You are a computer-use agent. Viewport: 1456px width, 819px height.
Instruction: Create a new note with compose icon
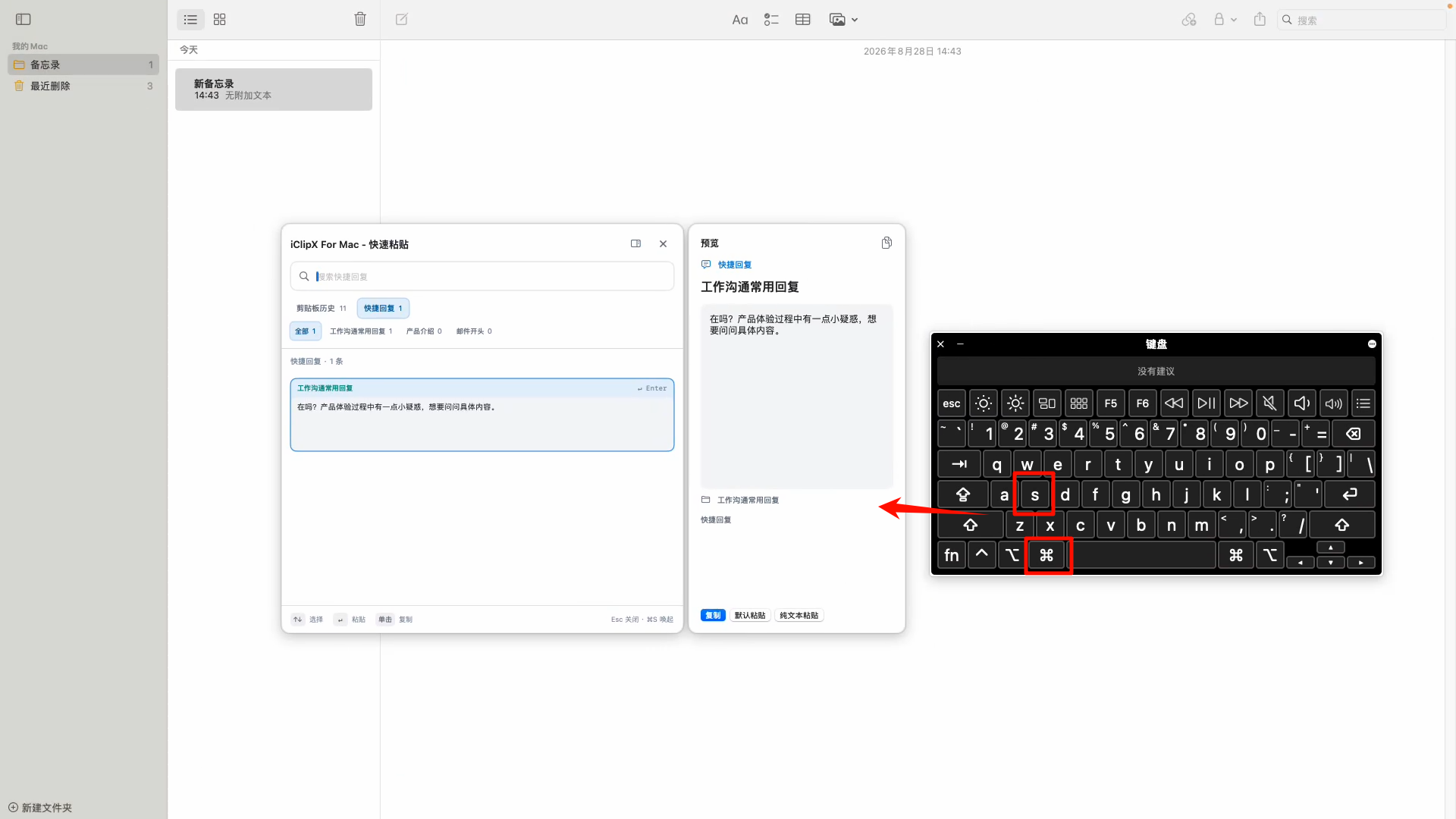coord(402,20)
